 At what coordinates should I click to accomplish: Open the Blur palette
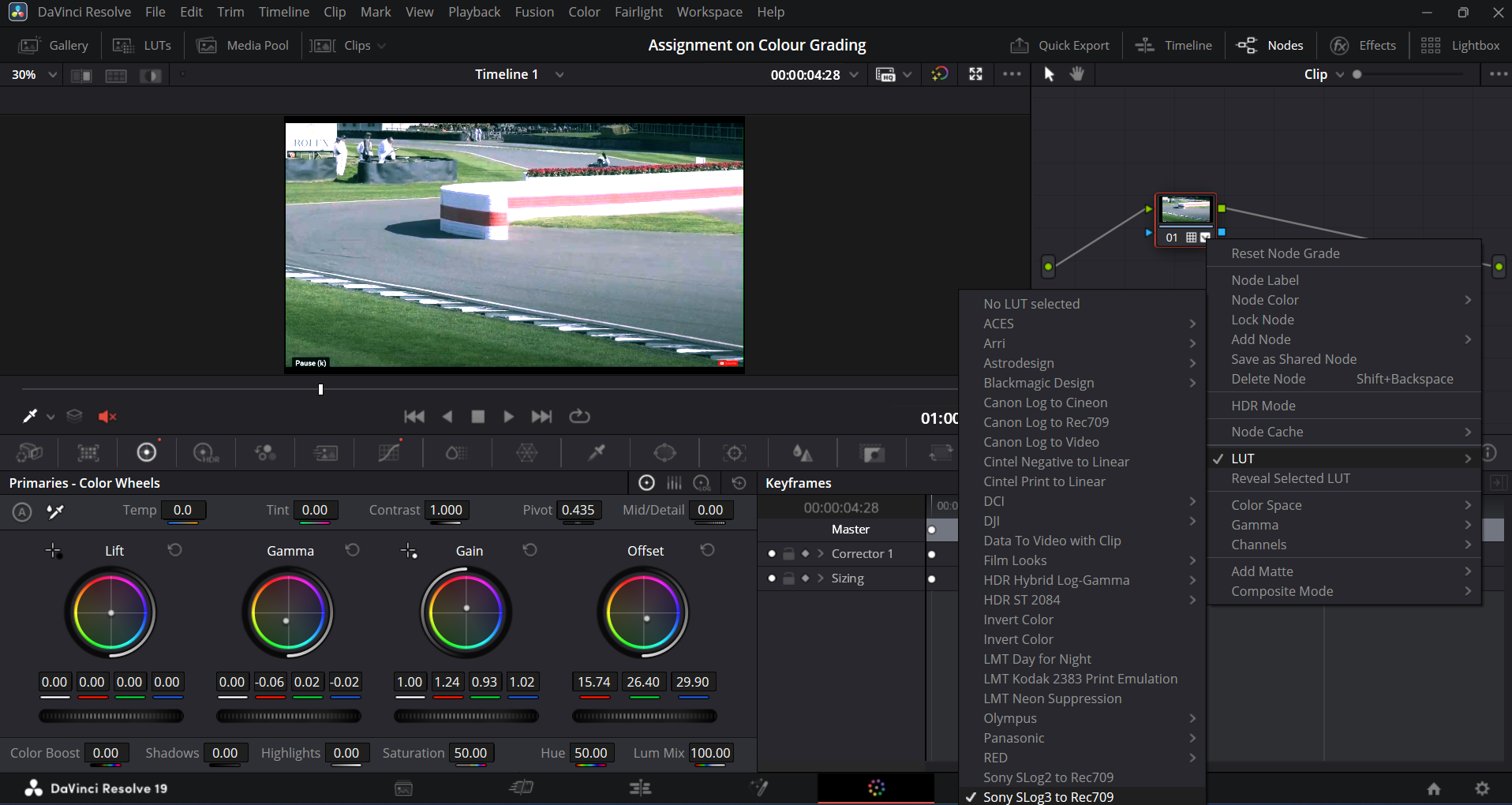coord(803,453)
